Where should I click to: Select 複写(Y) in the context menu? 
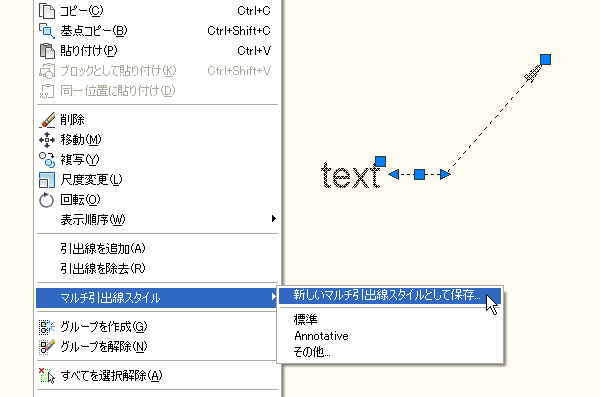pyautogui.click(x=157, y=160)
